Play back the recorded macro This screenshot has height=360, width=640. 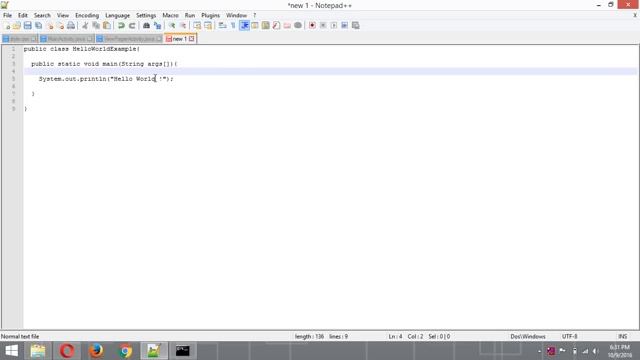(334, 26)
